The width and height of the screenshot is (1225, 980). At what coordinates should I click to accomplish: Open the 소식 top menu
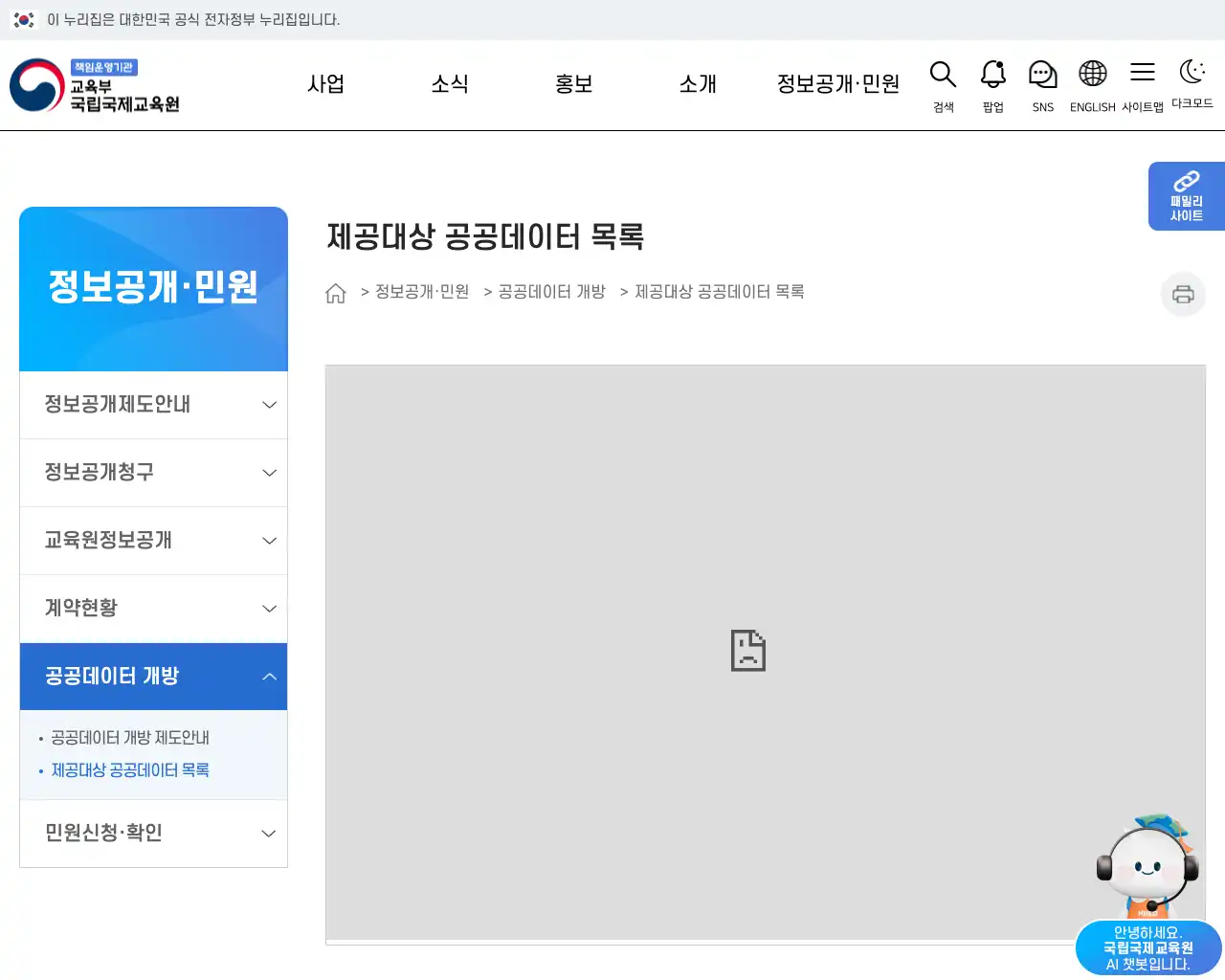point(450,84)
